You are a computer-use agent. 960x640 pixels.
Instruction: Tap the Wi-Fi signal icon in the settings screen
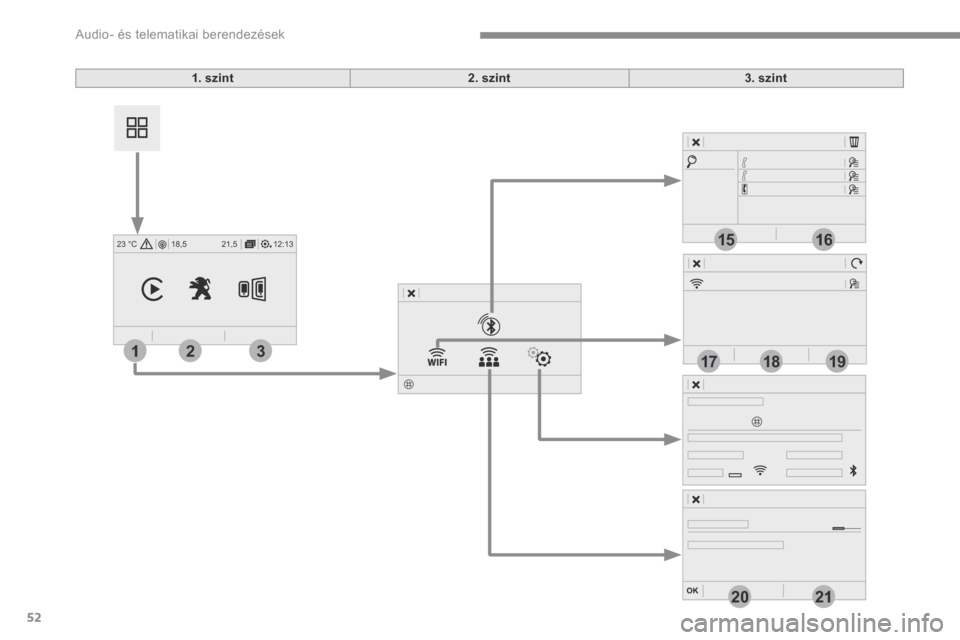pos(760,470)
